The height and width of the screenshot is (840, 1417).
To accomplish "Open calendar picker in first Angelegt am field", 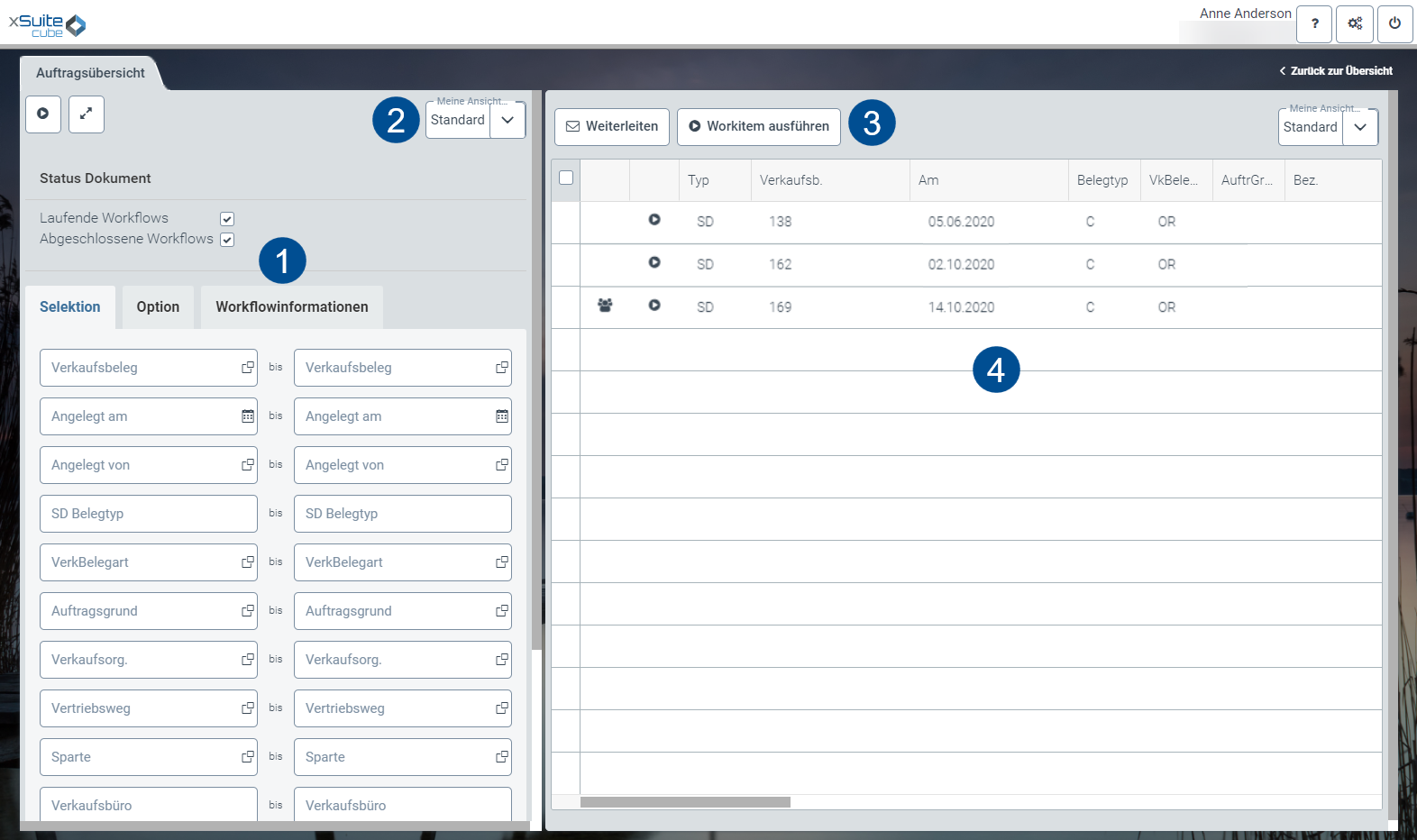I will click(x=248, y=416).
